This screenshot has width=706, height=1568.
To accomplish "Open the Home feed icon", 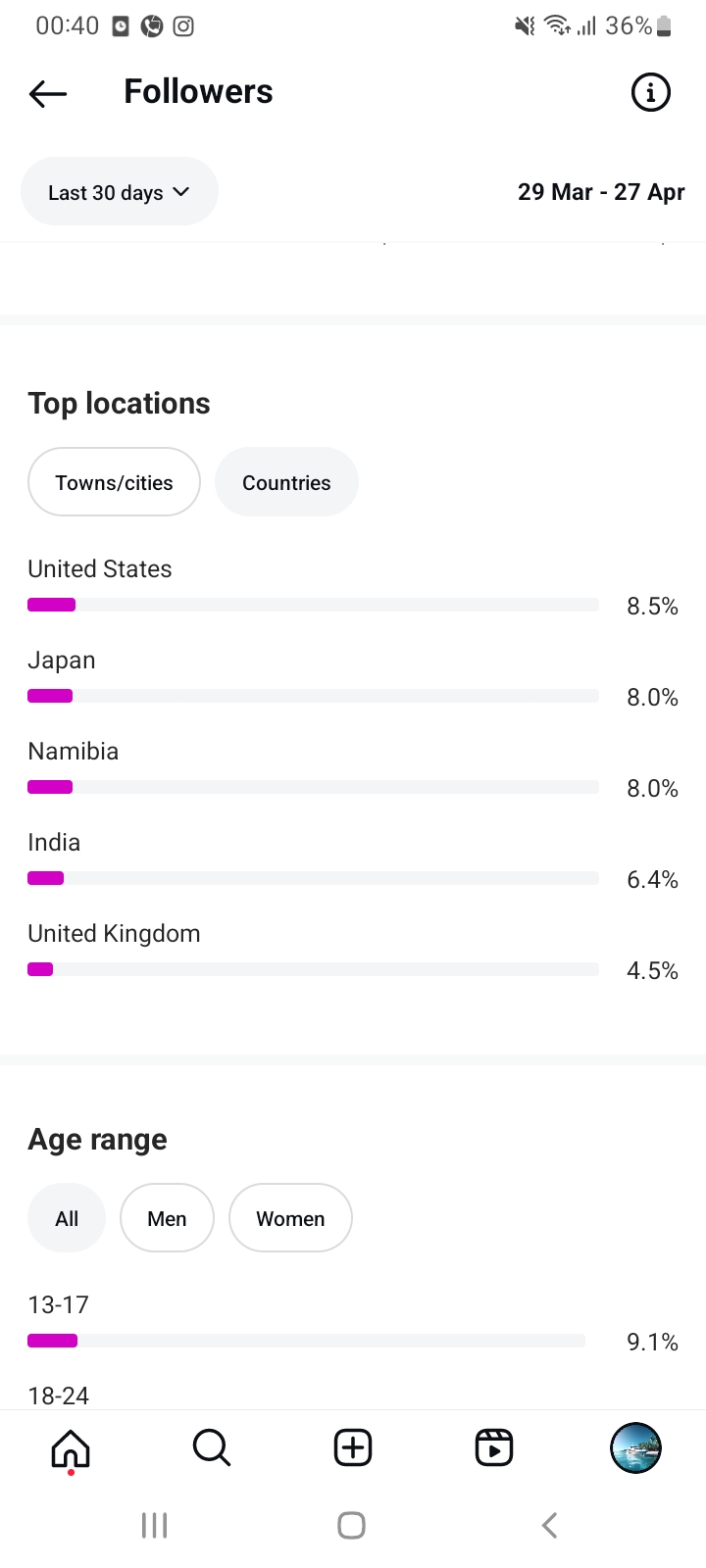I will 71,1447.
